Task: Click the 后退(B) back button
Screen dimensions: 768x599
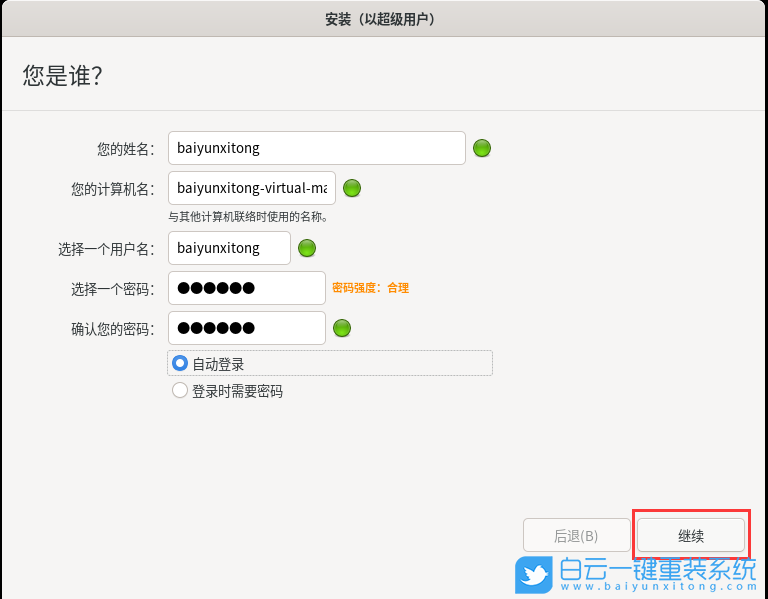Action: click(576, 536)
